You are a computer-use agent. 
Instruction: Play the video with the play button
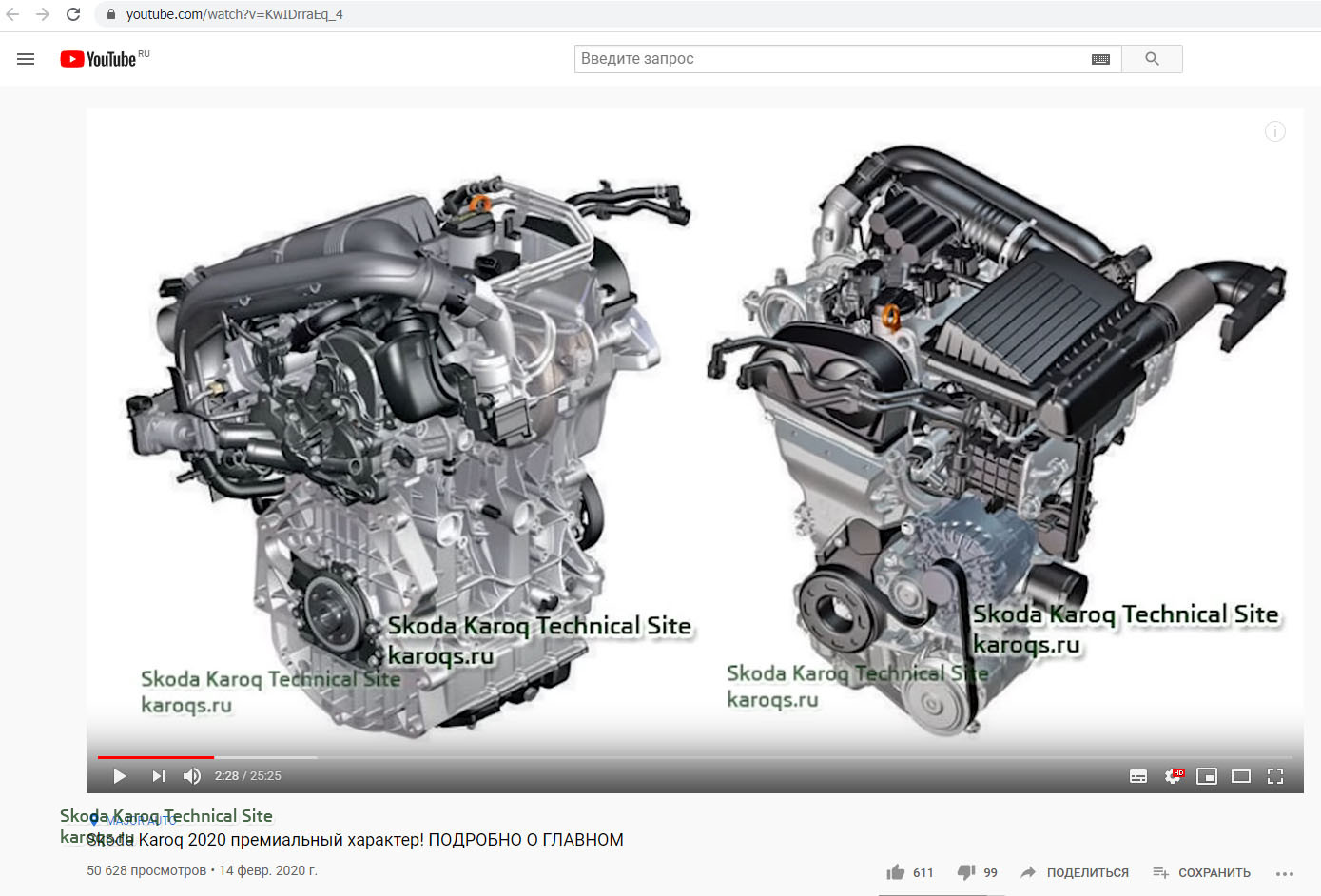point(120,776)
